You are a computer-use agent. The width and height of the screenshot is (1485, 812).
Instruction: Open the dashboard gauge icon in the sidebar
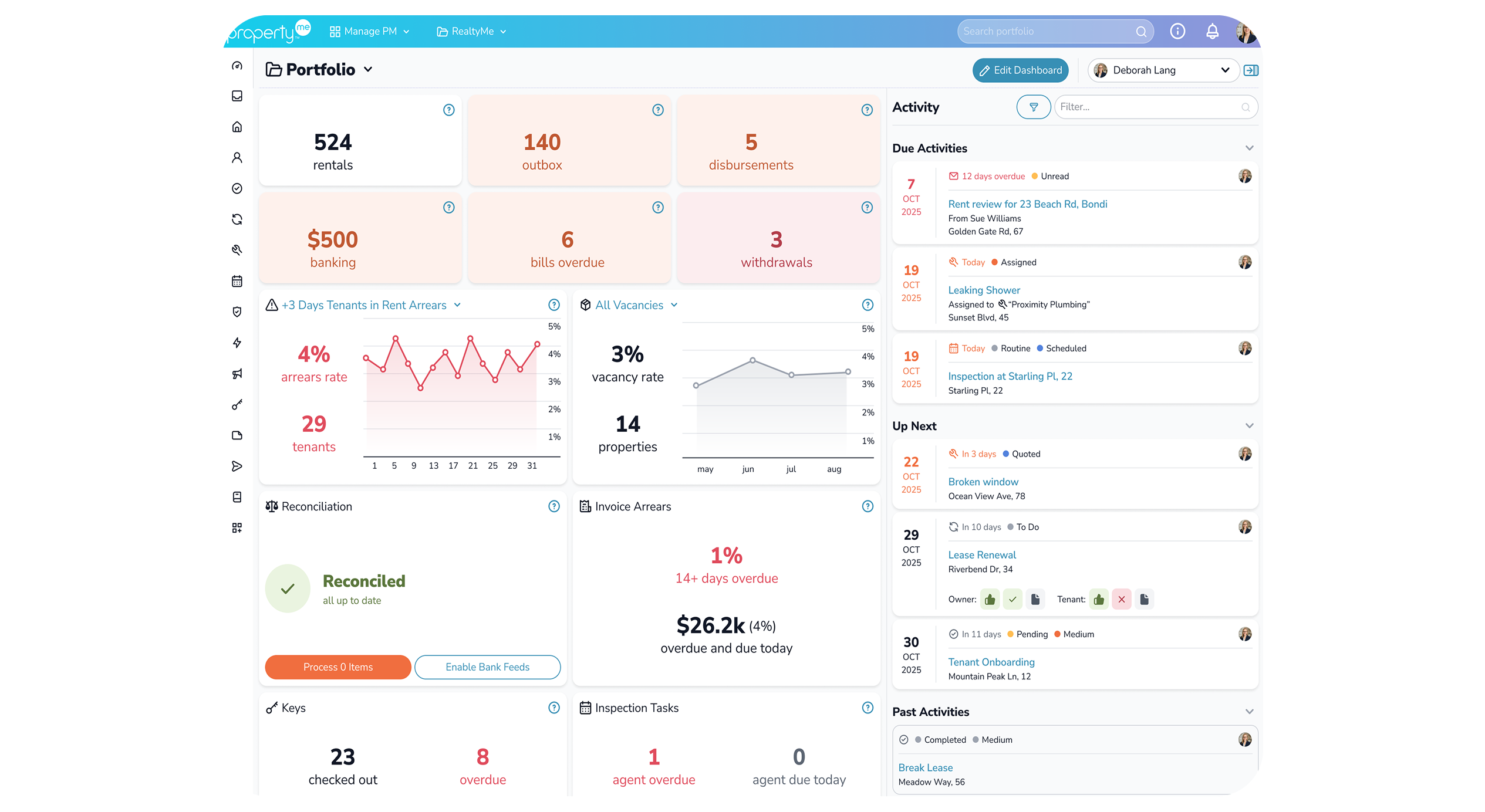tap(237, 66)
